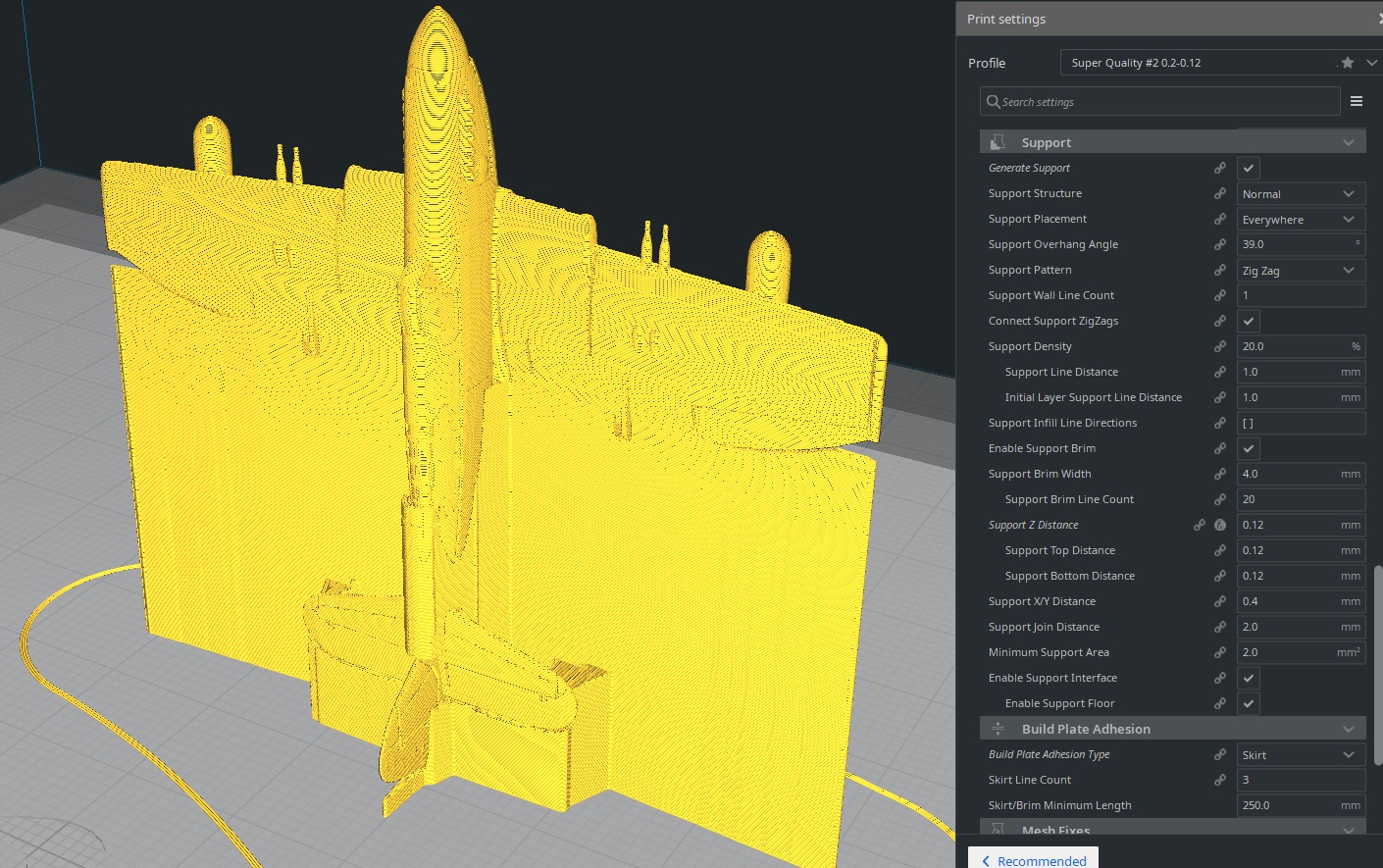The image size is (1383, 868).
Task: Click the star icon next to the profile
Action: 1347,62
